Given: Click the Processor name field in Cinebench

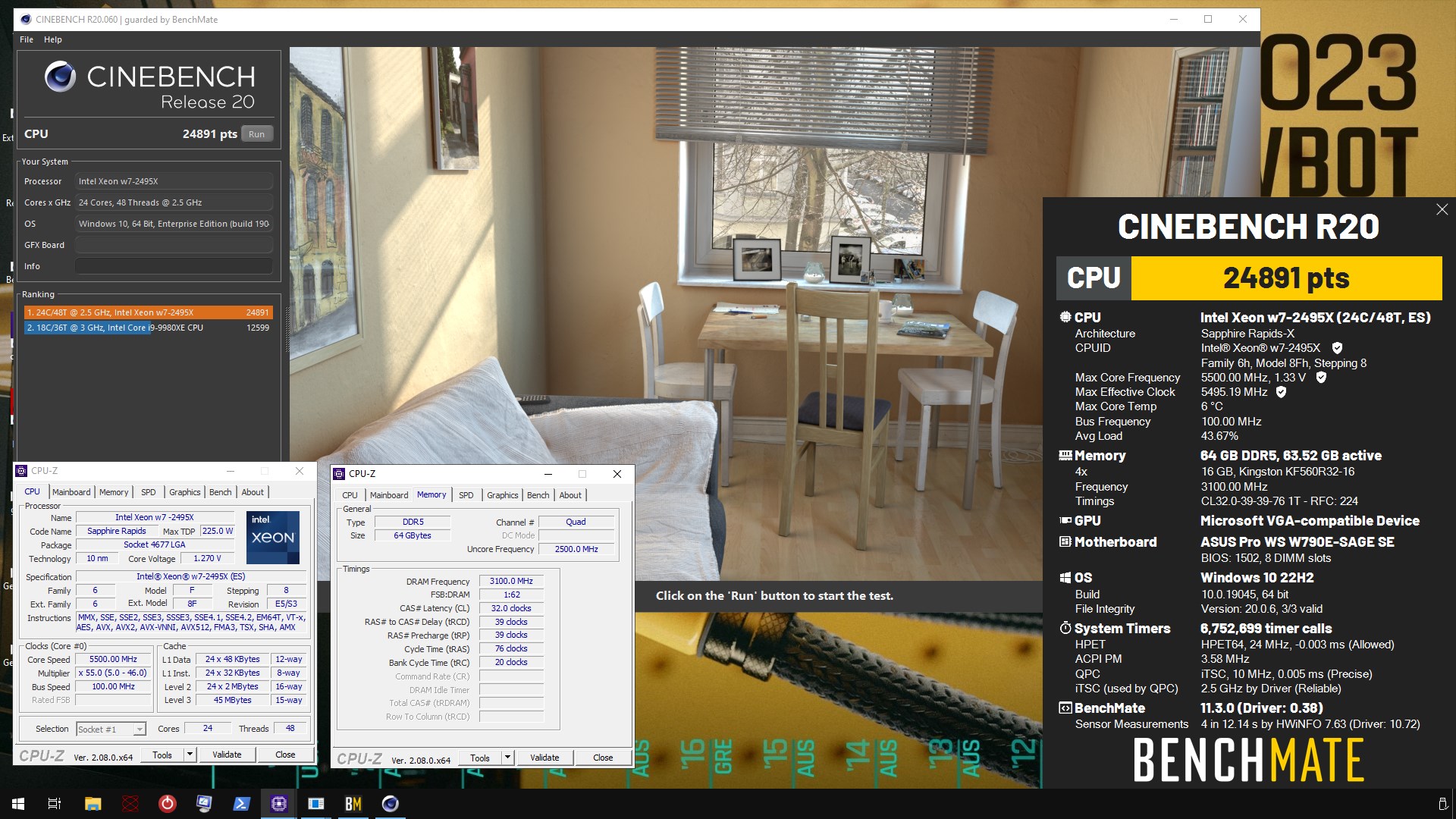Looking at the screenshot, I should tap(174, 181).
